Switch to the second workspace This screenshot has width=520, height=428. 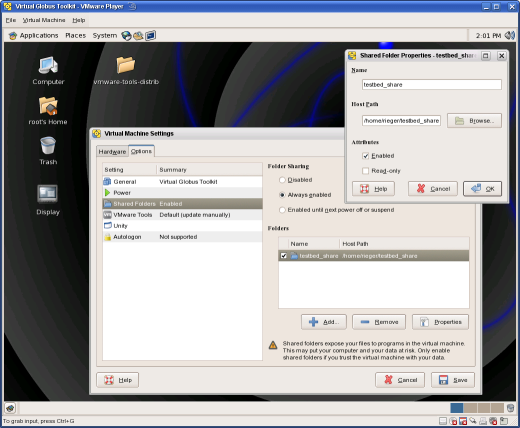pyautogui.click(x=470, y=408)
